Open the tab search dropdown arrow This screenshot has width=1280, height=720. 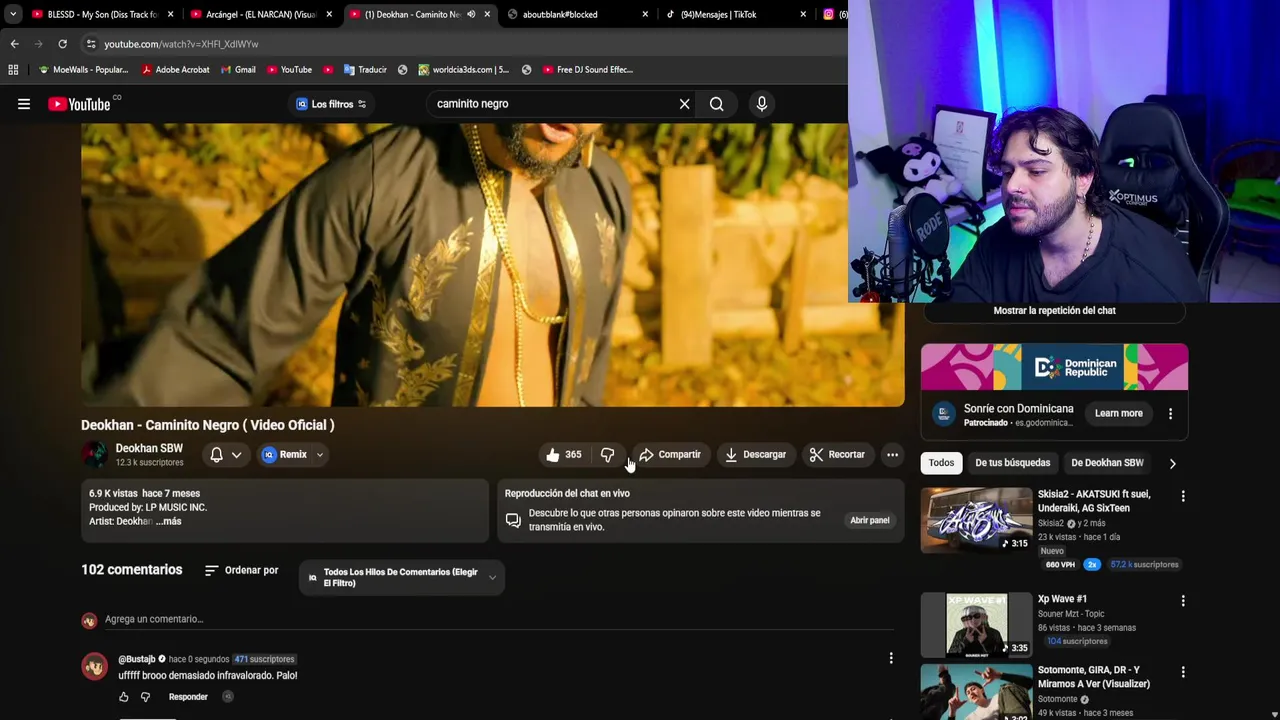[12, 14]
